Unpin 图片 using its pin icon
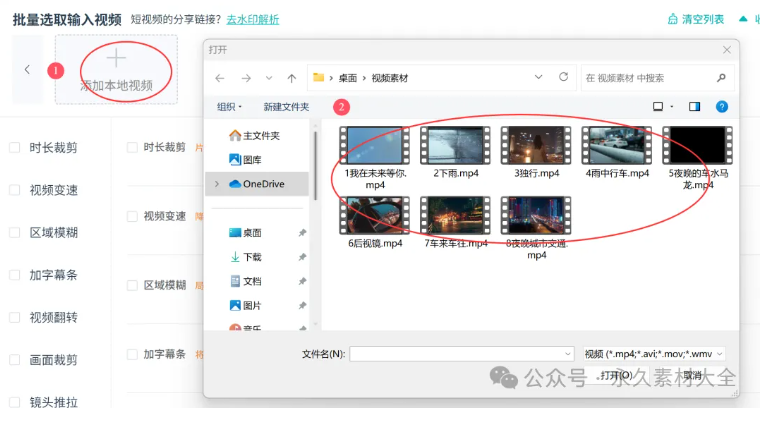Image resolution: width=762 pixels, height=435 pixels. pos(302,306)
